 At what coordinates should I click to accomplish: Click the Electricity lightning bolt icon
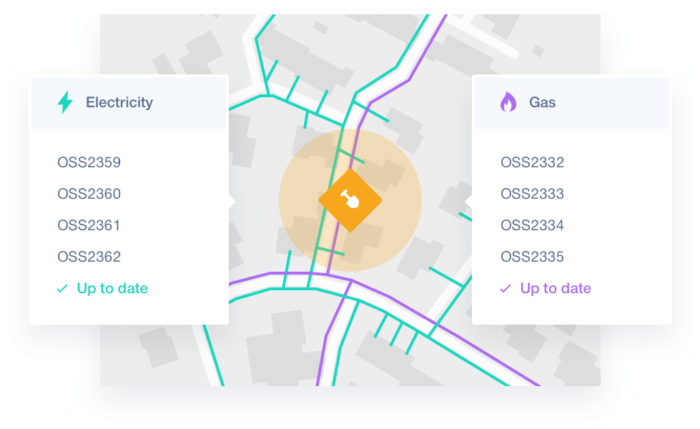click(x=65, y=102)
